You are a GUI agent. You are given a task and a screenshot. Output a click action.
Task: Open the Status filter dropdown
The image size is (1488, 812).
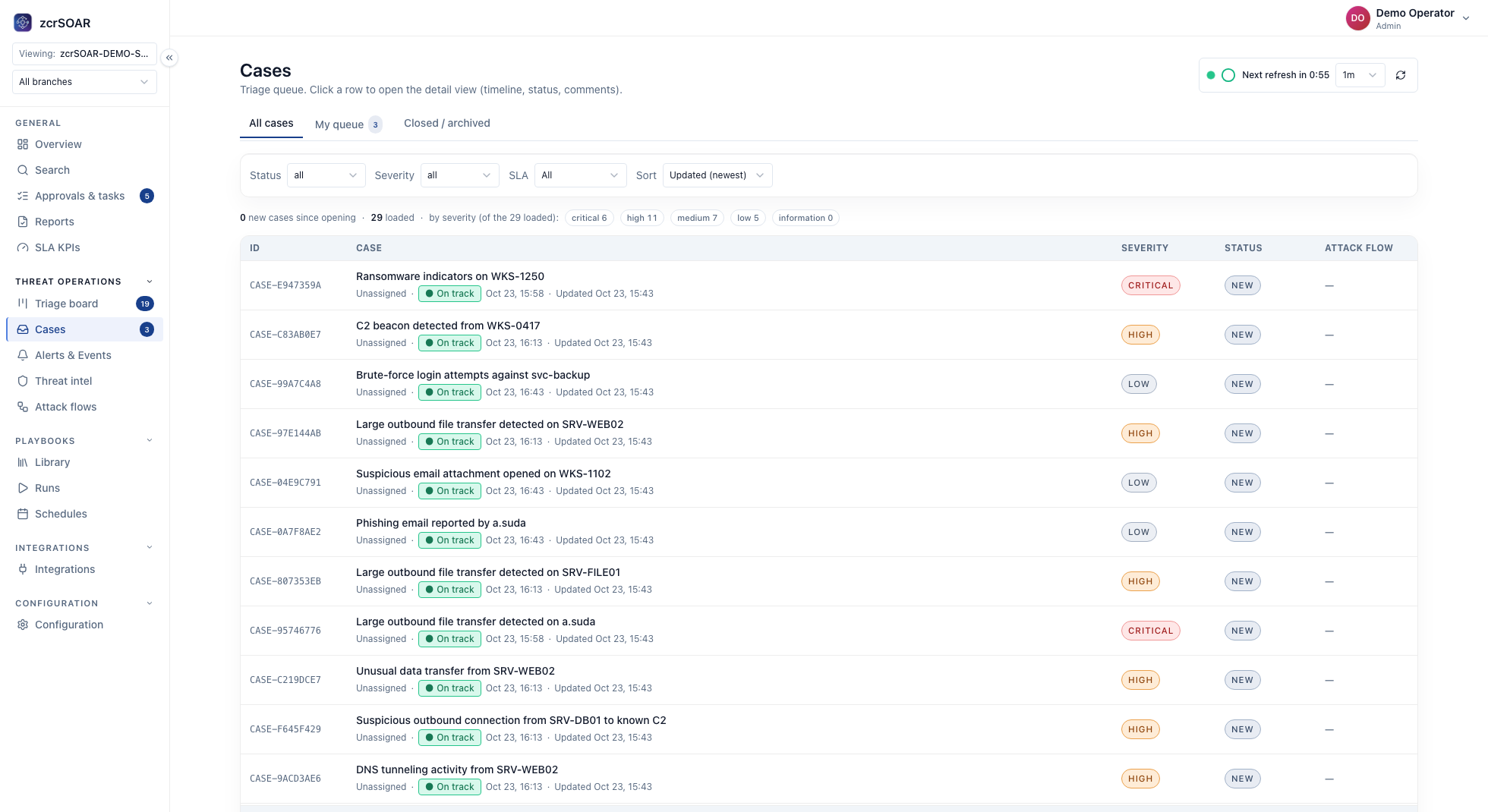pos(326,175)
